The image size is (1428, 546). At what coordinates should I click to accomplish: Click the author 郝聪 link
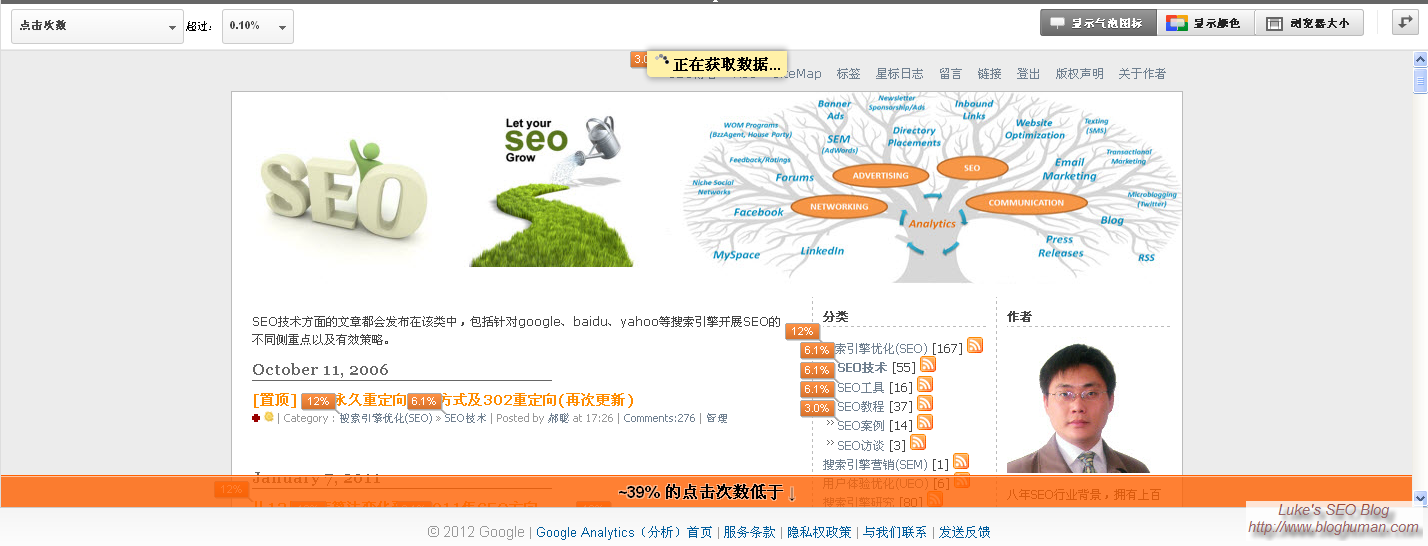[558, 419]
